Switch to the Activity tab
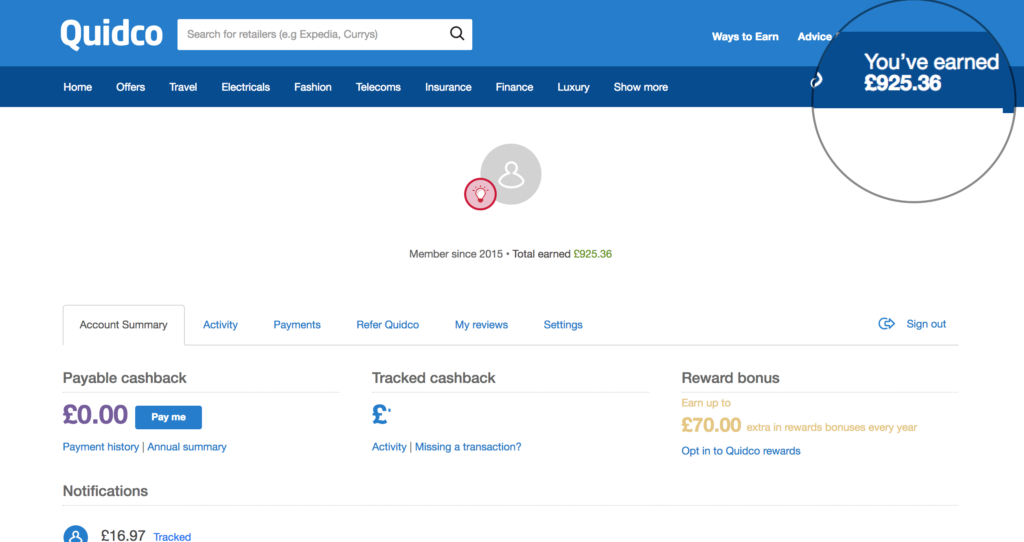The image size is (1024, 542). click(x=220, y=325)
